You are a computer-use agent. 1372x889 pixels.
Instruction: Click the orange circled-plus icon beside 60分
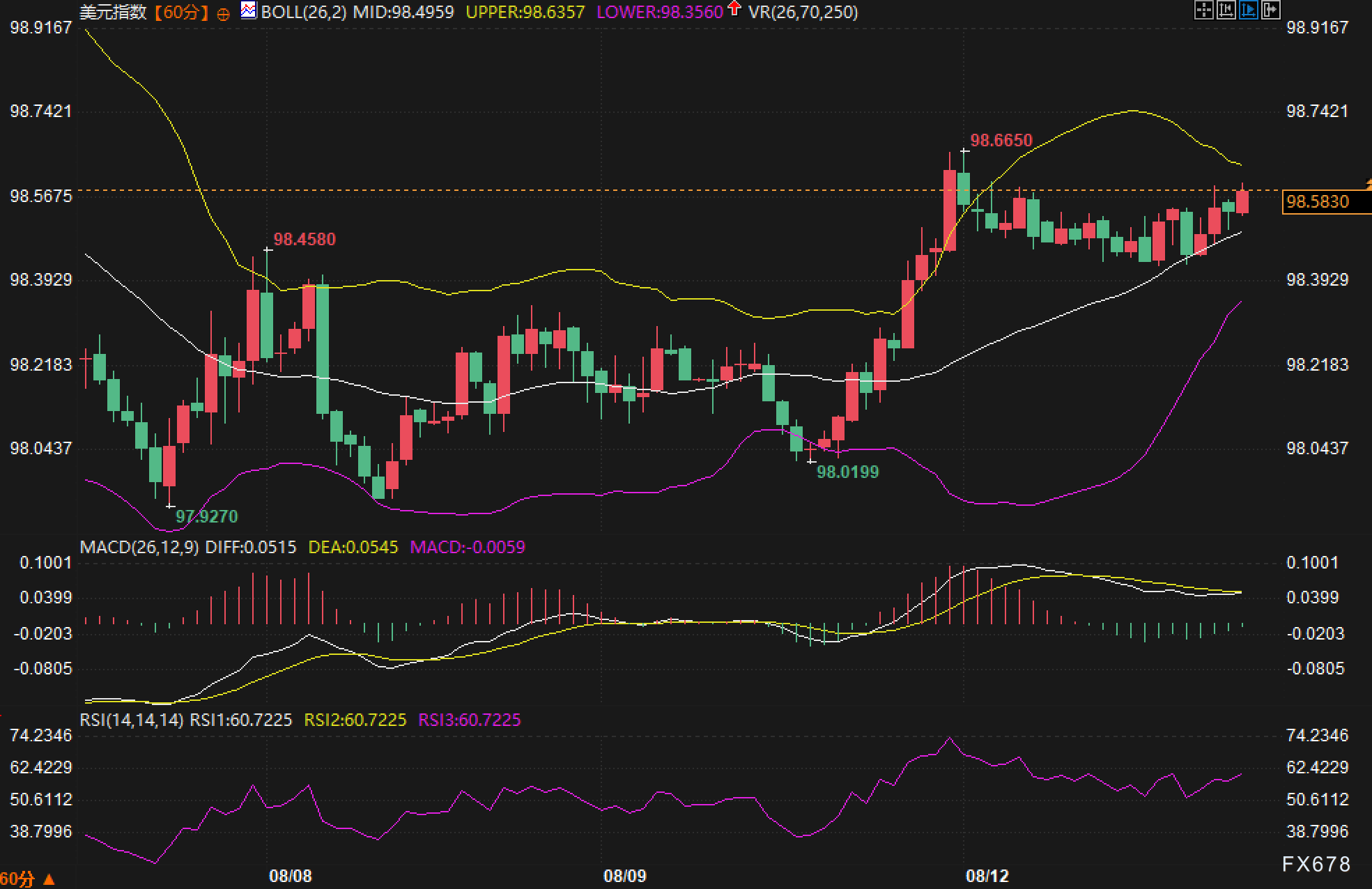(x=223, y=14)
